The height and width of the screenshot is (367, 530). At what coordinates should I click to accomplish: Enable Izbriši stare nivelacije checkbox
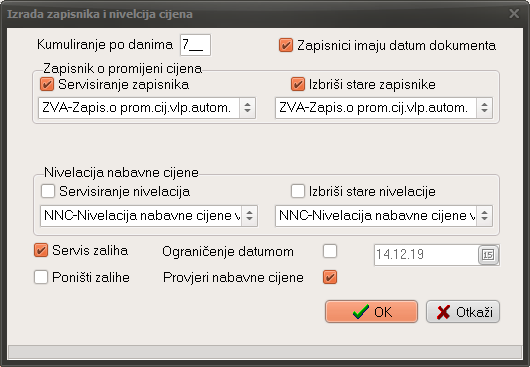298,191
